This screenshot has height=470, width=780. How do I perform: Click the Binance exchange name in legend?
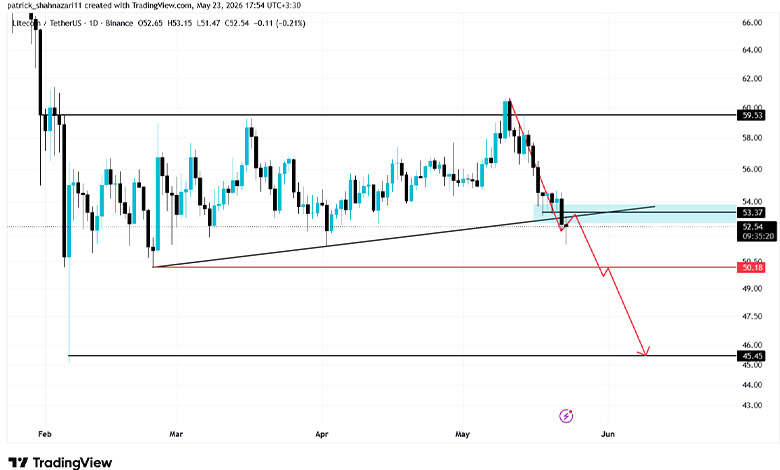click(x=119, y=23)
